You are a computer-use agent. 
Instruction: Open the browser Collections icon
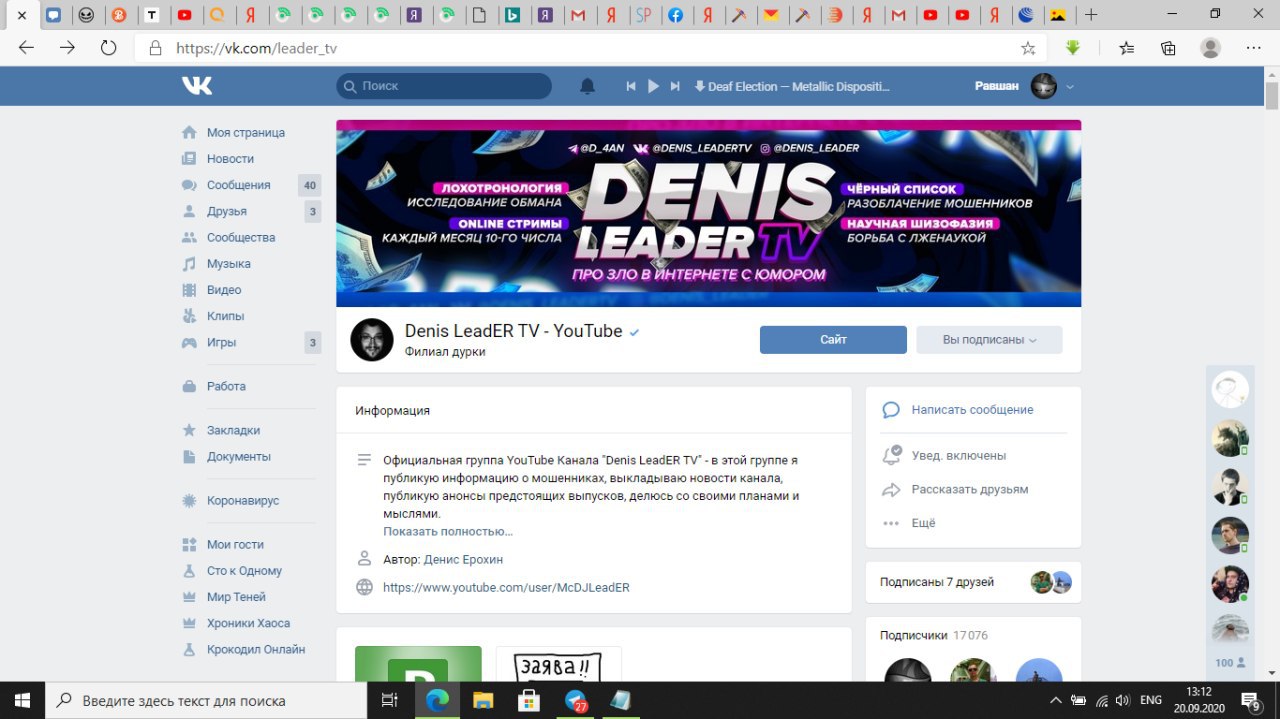point(1168,48)
